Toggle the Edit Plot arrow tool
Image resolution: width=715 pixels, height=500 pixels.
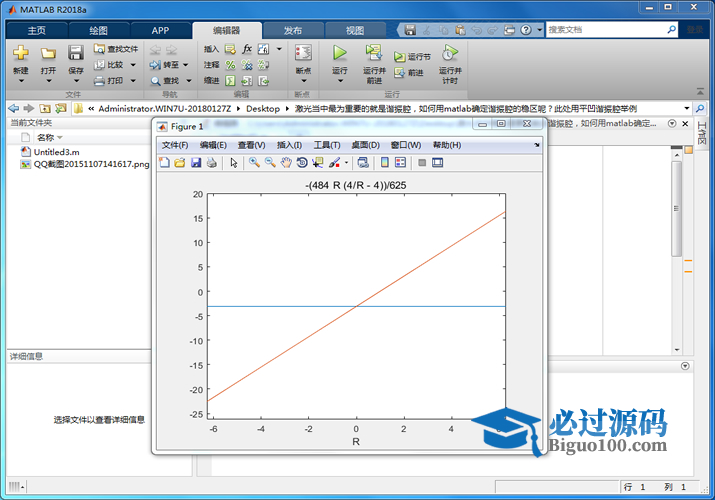pyautogui.click(x=234, y=162)
